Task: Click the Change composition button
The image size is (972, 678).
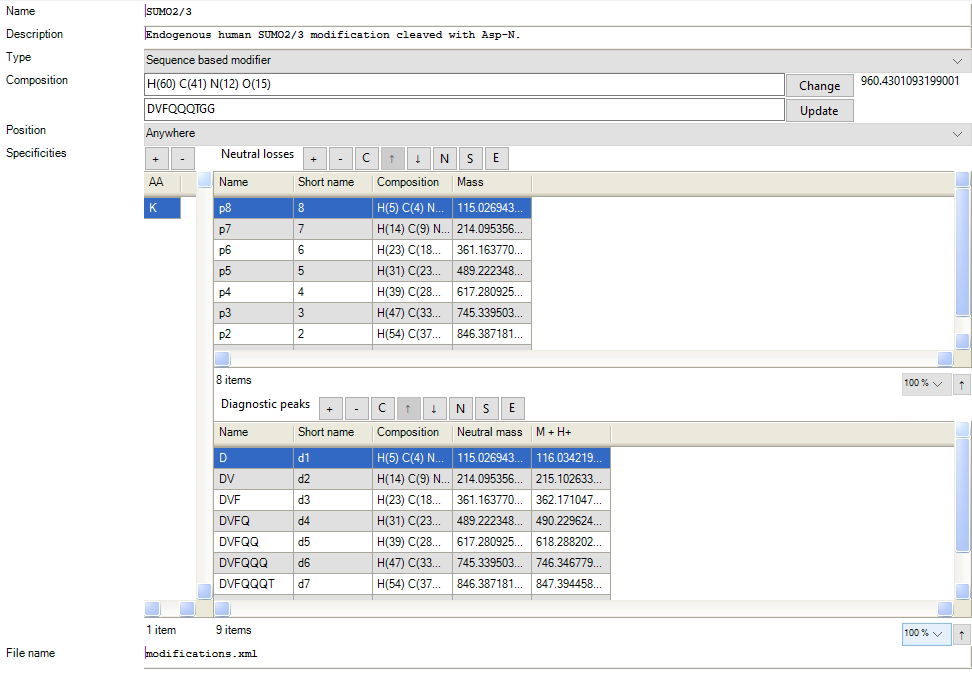Action: [819, 85]
